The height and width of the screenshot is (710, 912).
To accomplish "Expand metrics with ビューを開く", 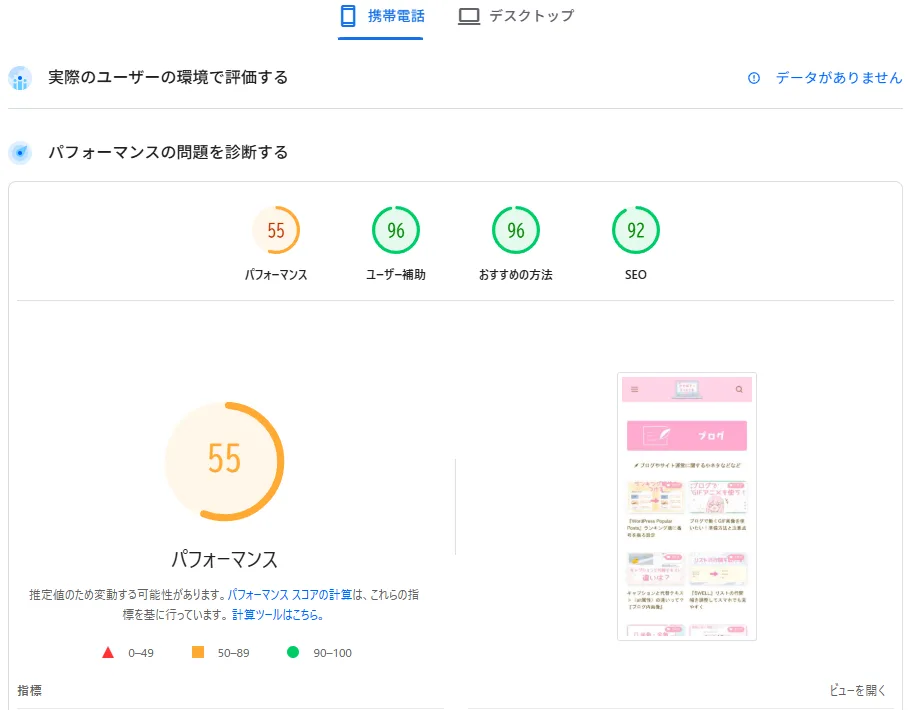I will click(x=857, y=690).
